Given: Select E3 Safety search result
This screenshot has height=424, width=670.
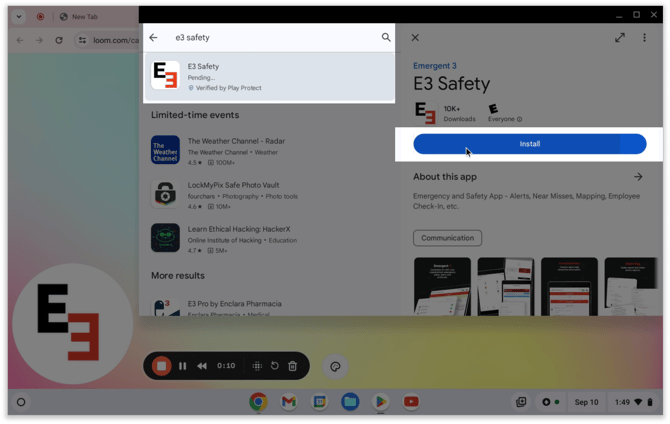Looking at the screenshot, I should (x=268, y=76).
